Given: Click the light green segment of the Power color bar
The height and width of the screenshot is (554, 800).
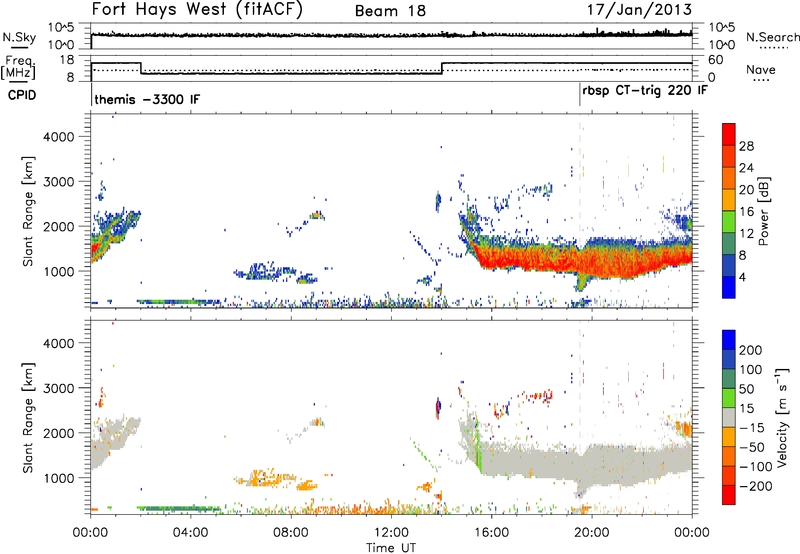Looking at the screenshot, I should tap(729, 222).
